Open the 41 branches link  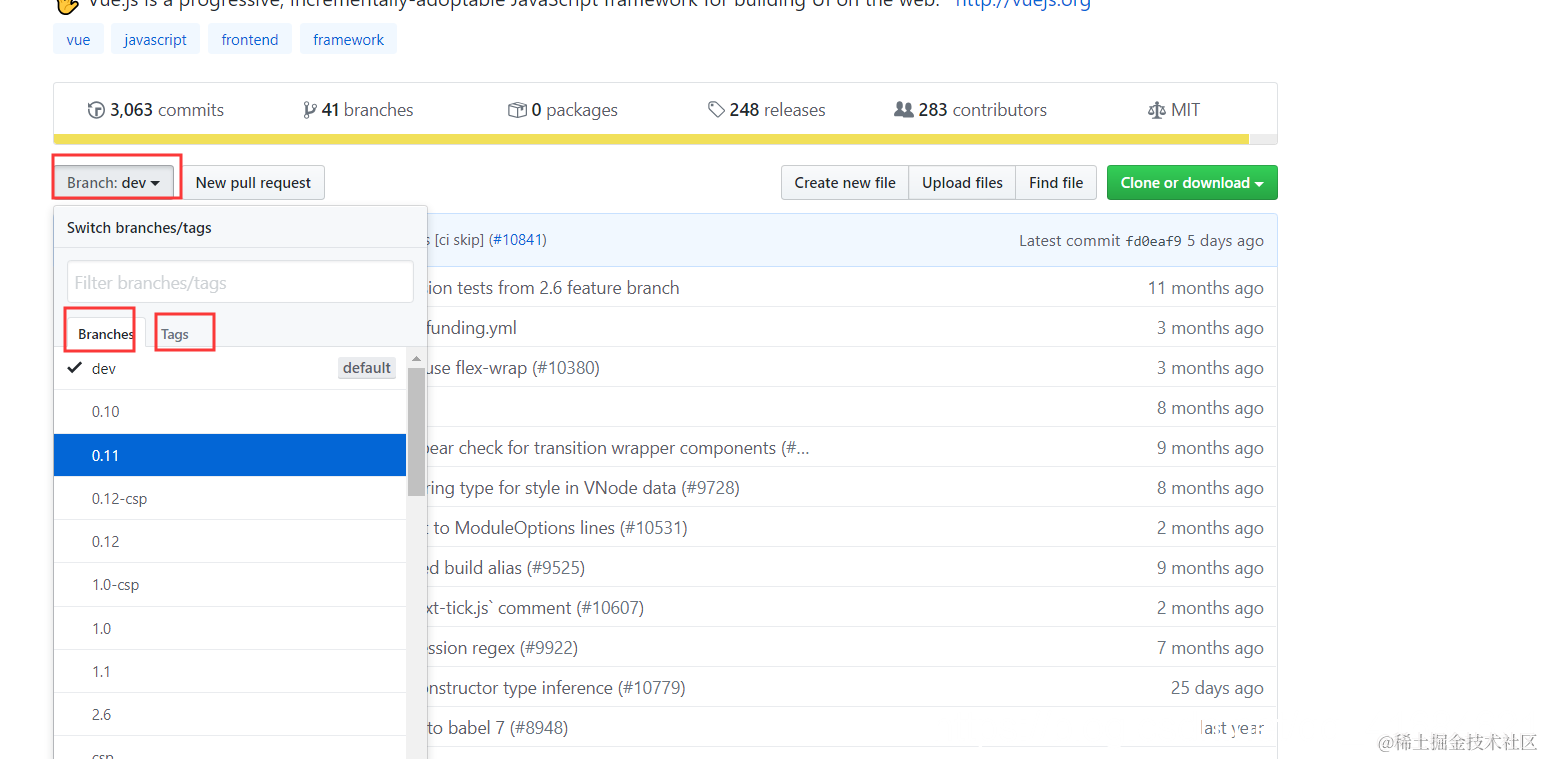[x=358, y=110]
